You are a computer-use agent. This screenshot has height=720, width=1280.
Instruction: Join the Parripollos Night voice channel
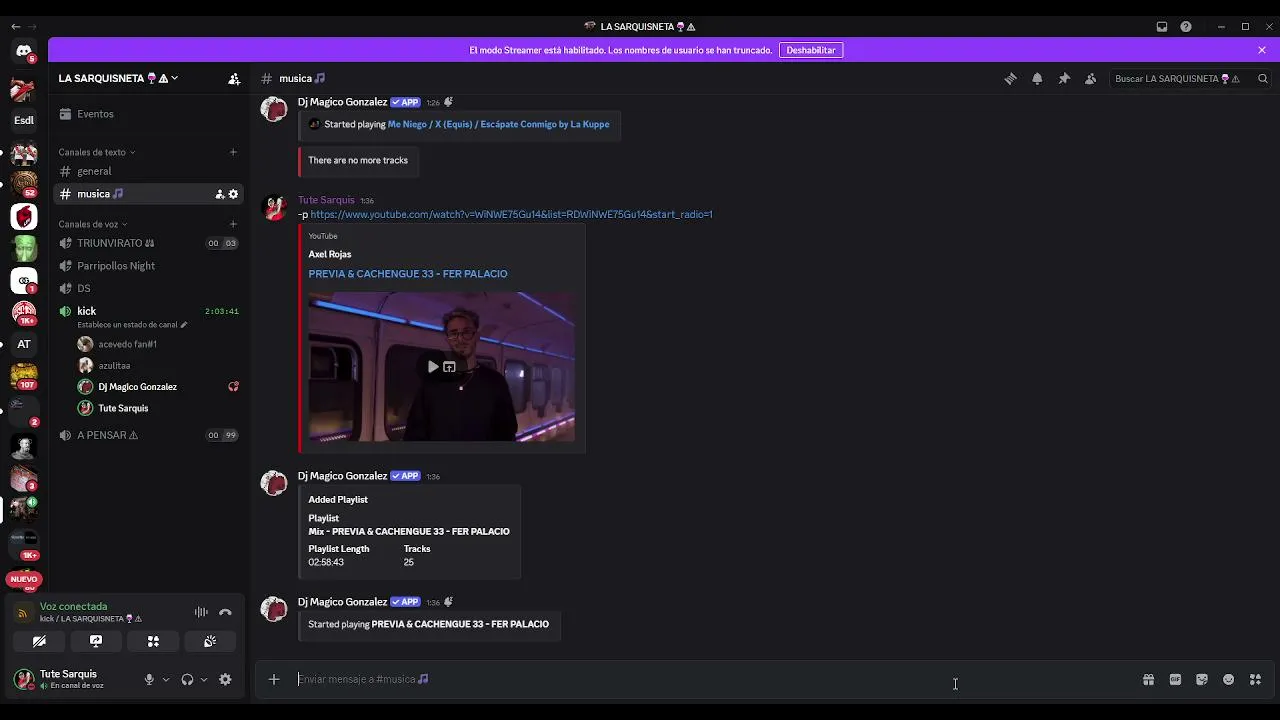(x=148, y=266)
